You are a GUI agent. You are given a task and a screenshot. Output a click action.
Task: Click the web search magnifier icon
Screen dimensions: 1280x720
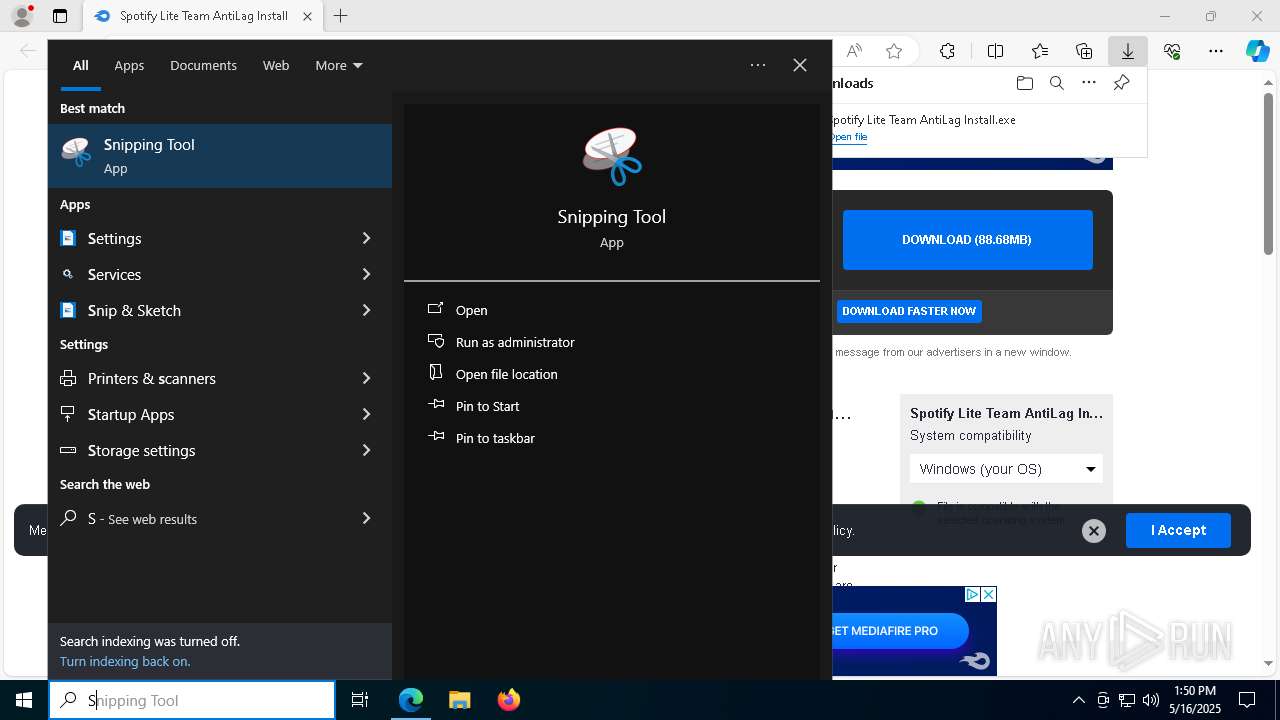(68, 518)
